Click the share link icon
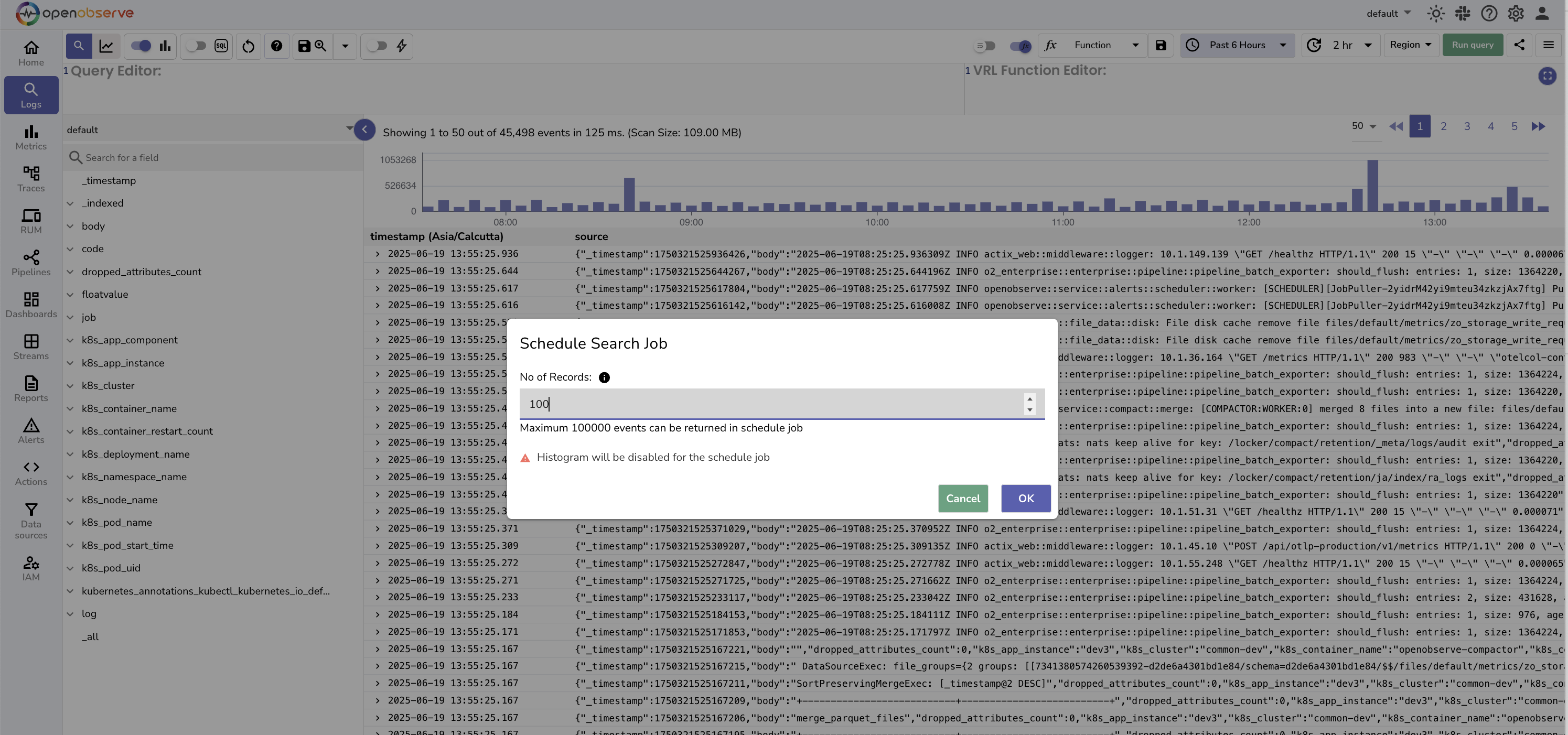Viewport: 1568px width, 735px height. [x=1519, y=45]
